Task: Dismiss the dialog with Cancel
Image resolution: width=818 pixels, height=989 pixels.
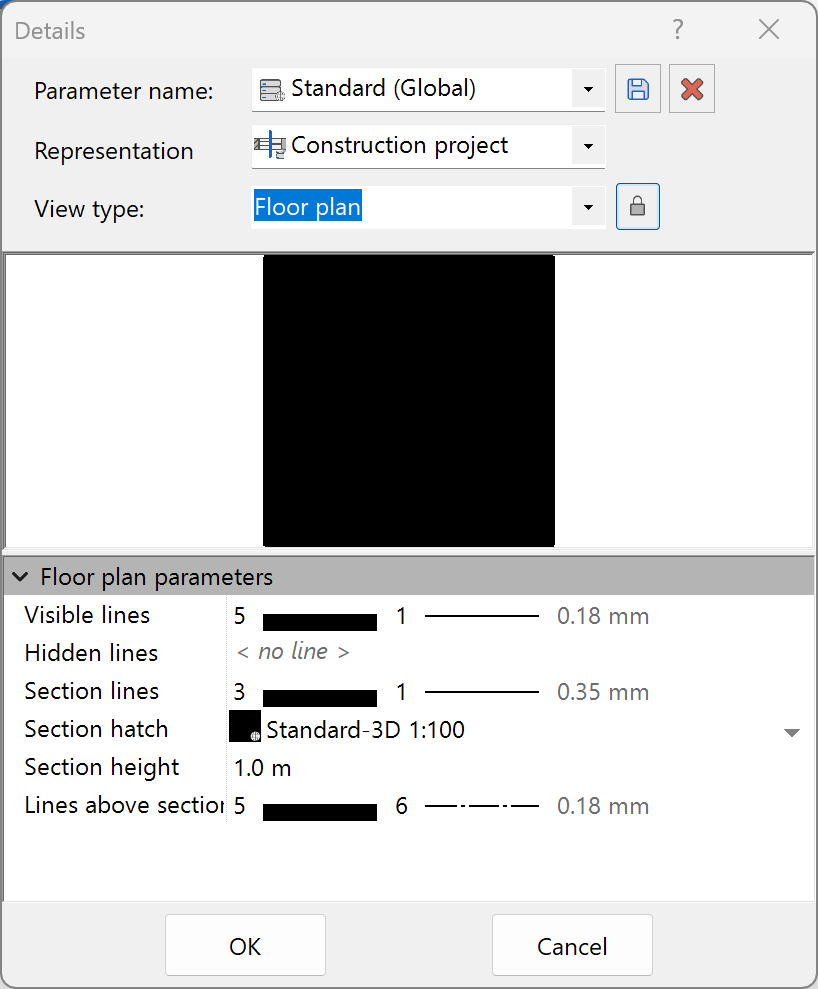Action: 572,944
